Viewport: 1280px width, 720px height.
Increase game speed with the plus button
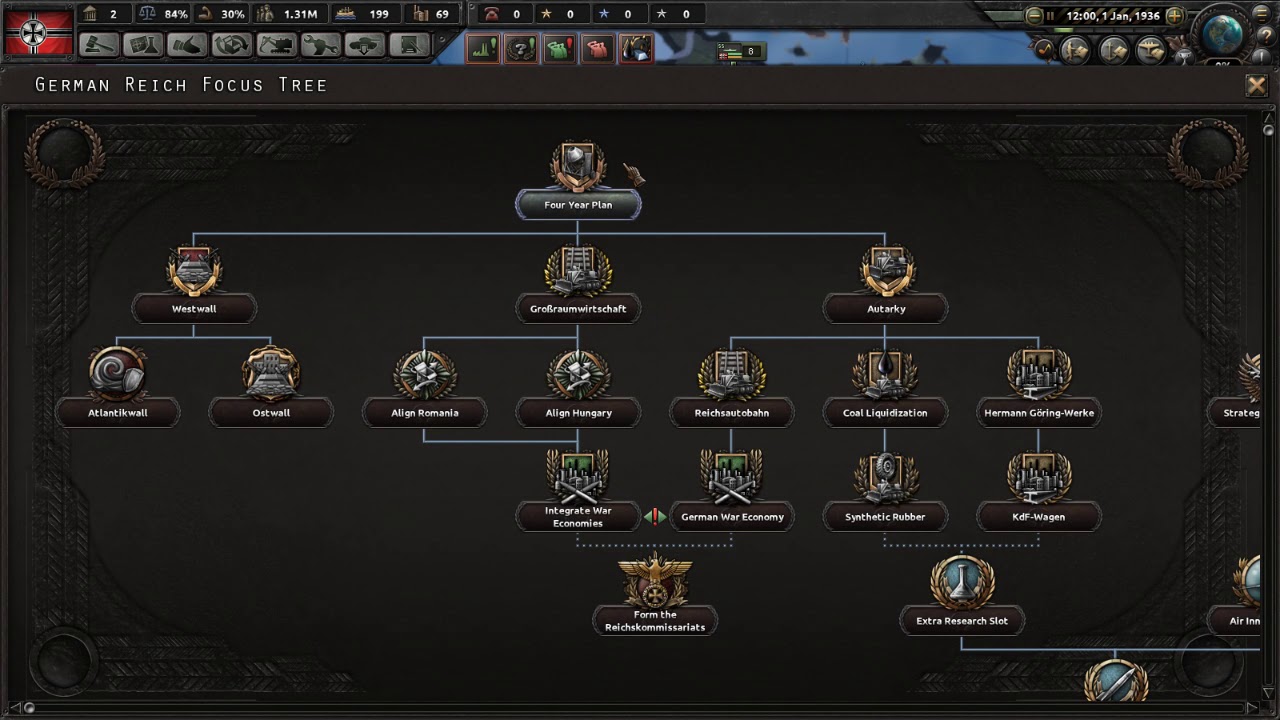click(x=1175, y=16)
